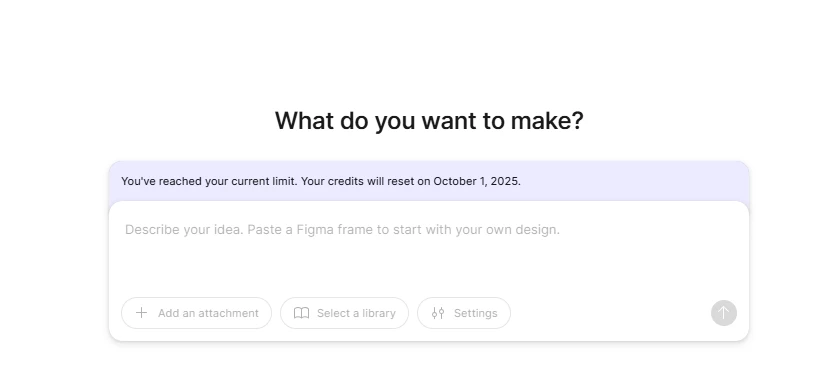Screen dimensions: 838x379
Task: Click the October 1, 2025 reset date
Action: (x=477, y=181)
